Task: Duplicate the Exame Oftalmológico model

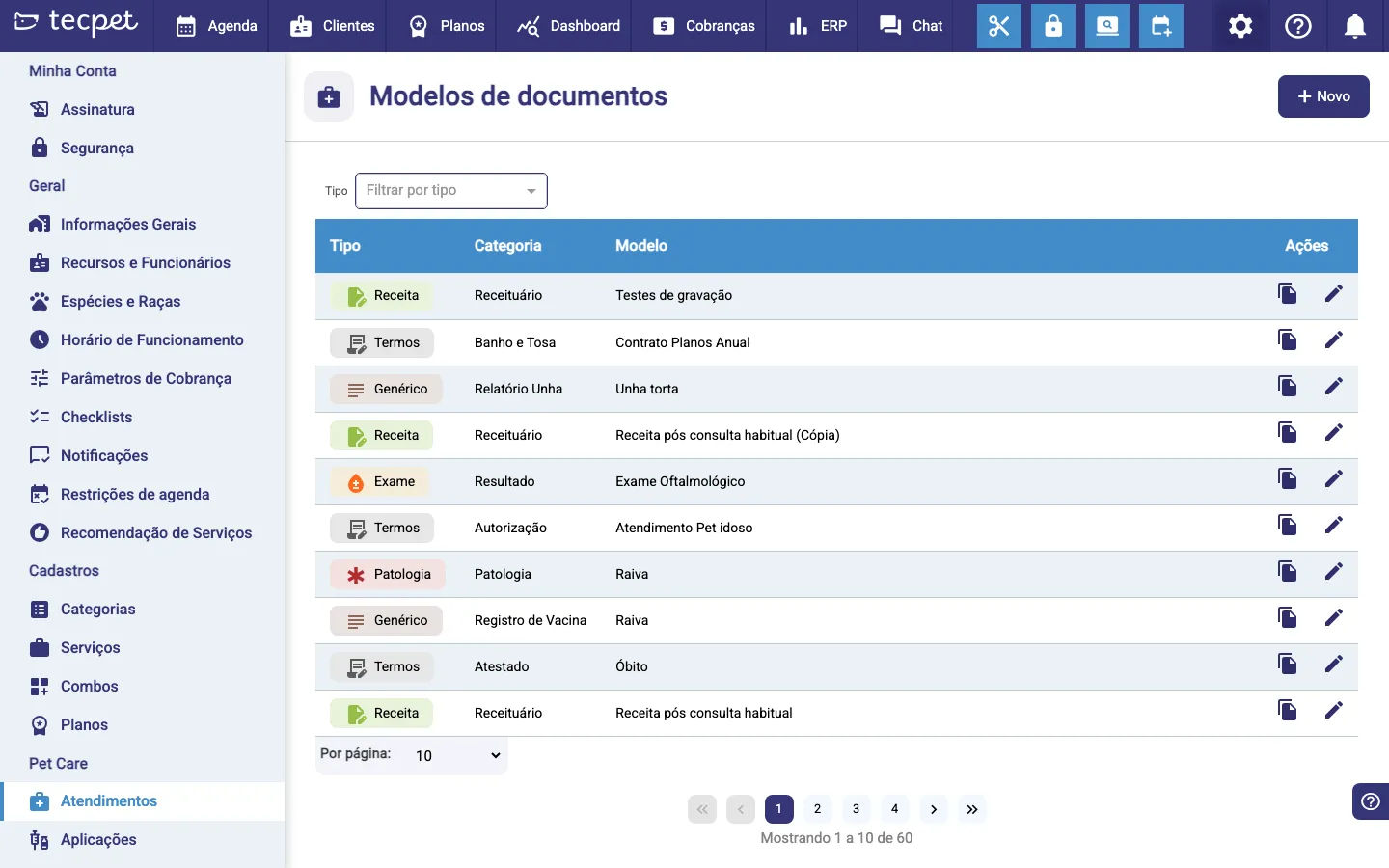Action: point(1287,478)
